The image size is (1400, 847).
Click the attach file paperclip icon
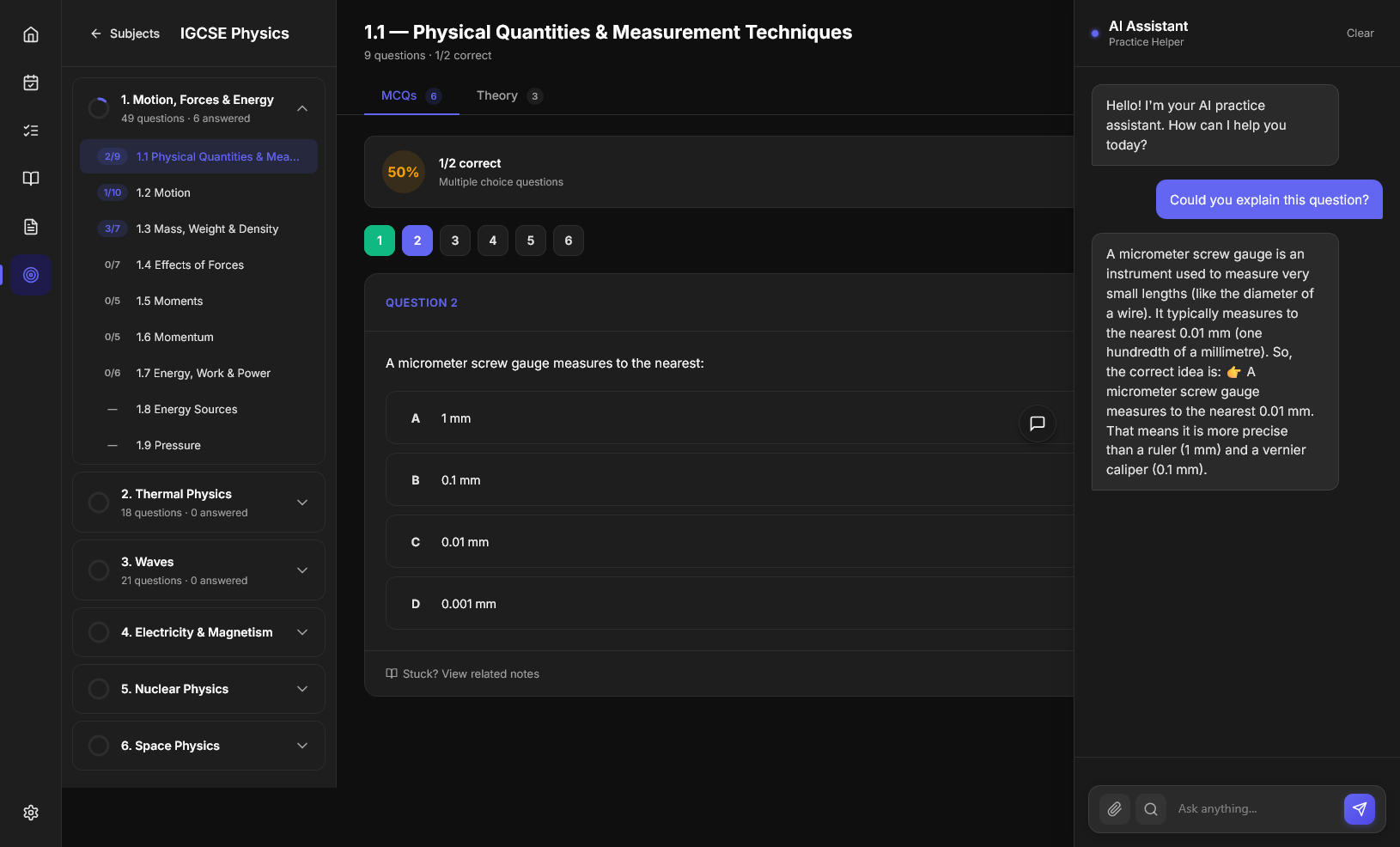pos(1115,809)
